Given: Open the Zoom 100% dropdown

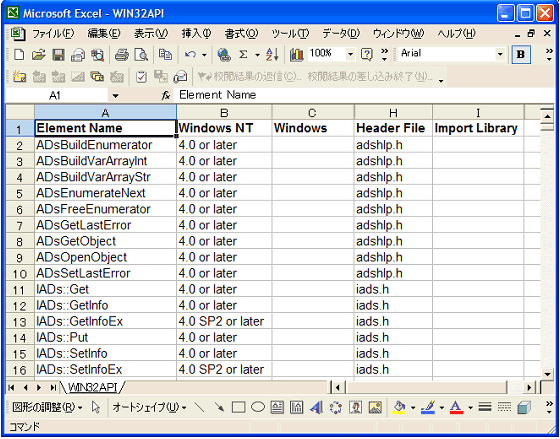Looking at the screenshot, I should pyautogui.click(x=350, y=55).
